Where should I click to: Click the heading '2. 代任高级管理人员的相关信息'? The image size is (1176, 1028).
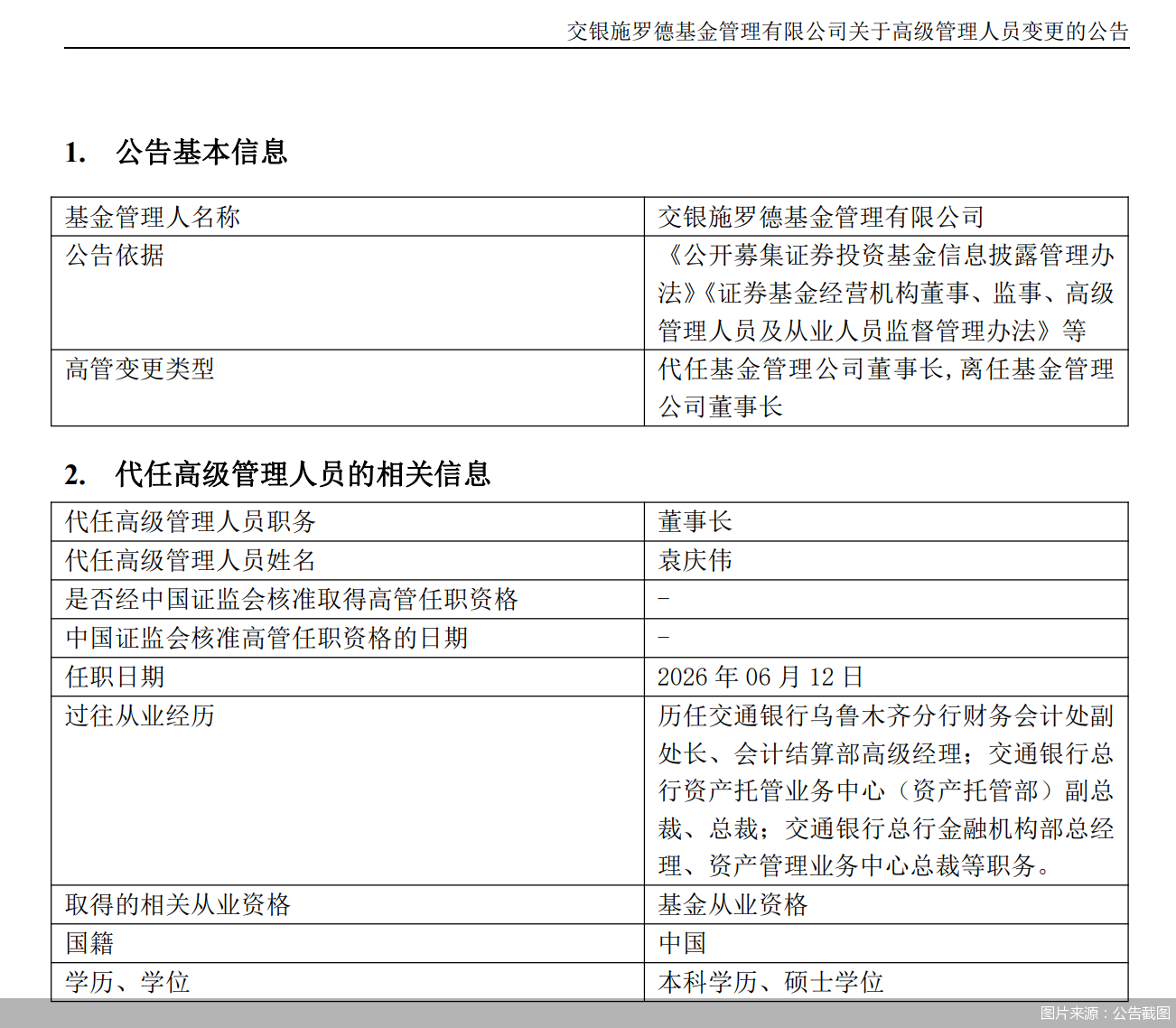click(277, 474)
